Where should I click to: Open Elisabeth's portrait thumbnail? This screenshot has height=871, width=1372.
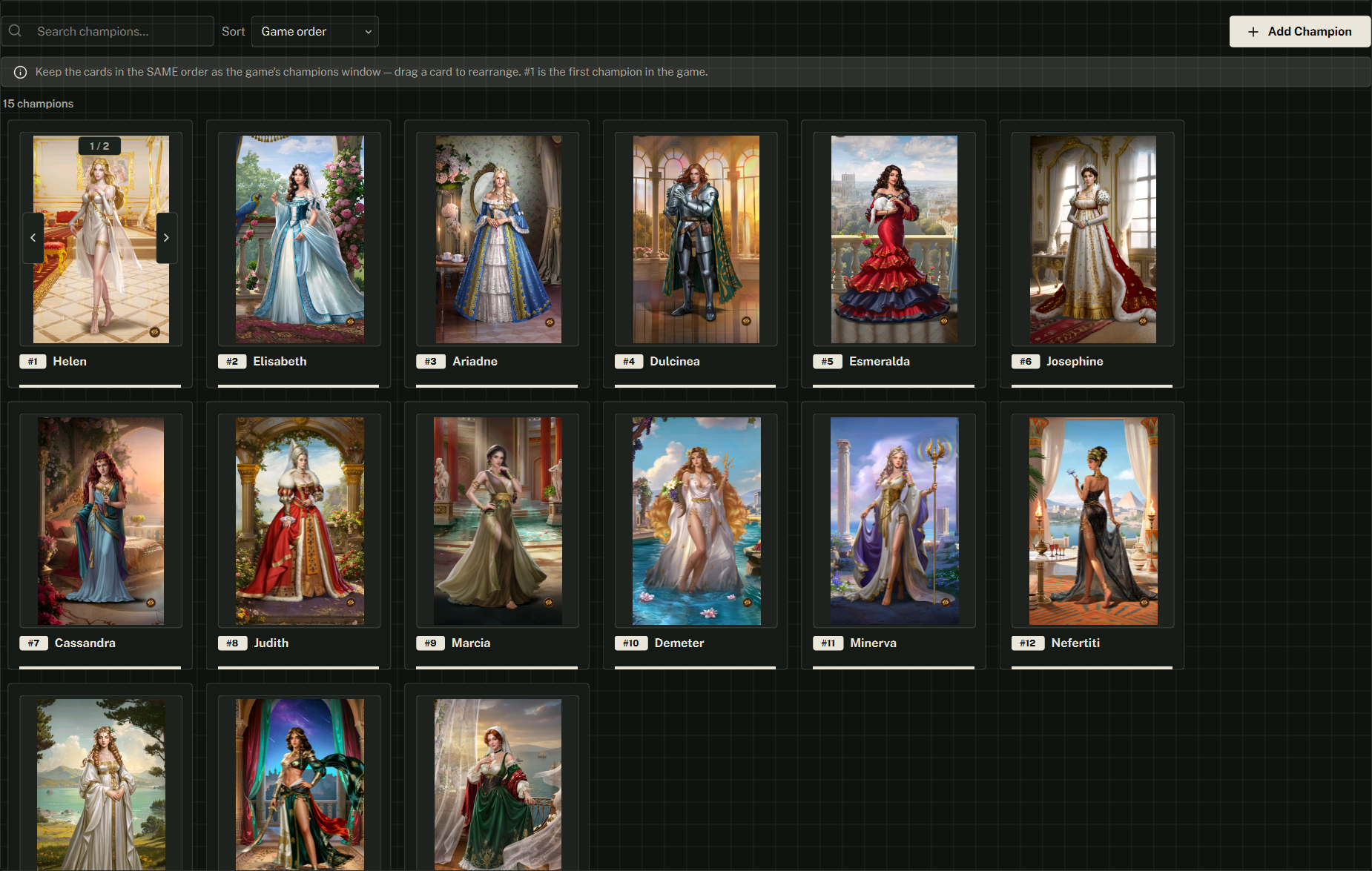click(300, 239)
